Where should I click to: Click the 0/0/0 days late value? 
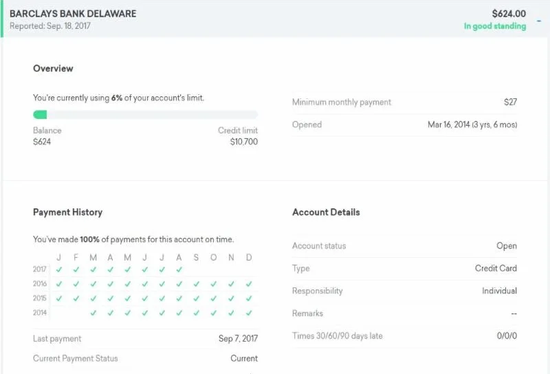coord(507,336)
